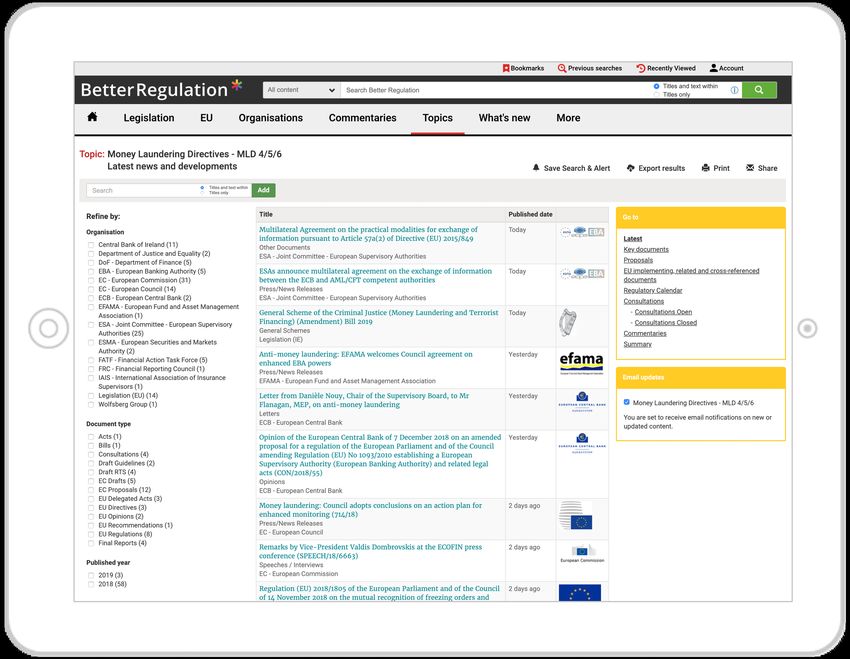Screen dimensions: 850x659
Task: Check the FATF - Financial Action Task Force filter
Action: [91, 360]
